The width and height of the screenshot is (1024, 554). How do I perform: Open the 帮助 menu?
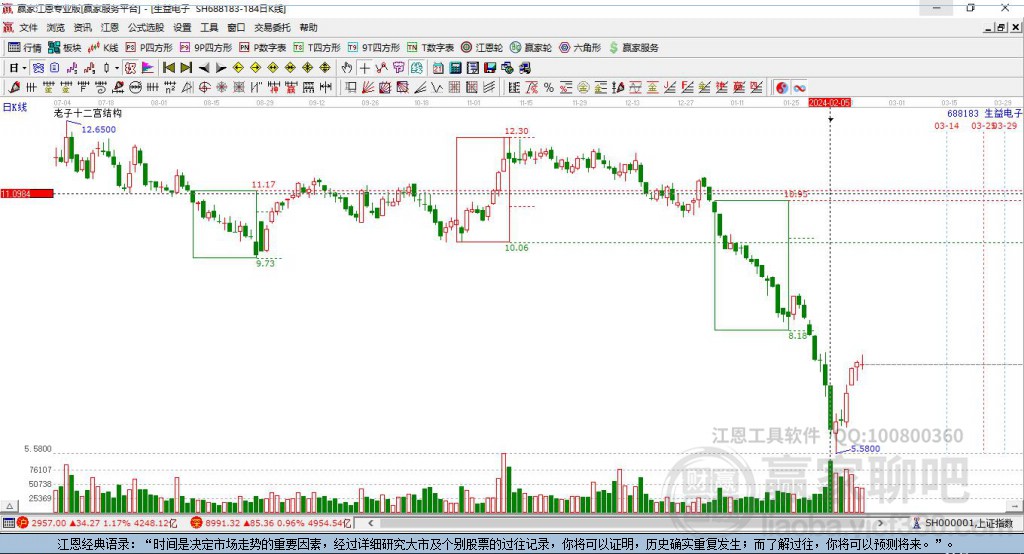(x=308, y=27)
